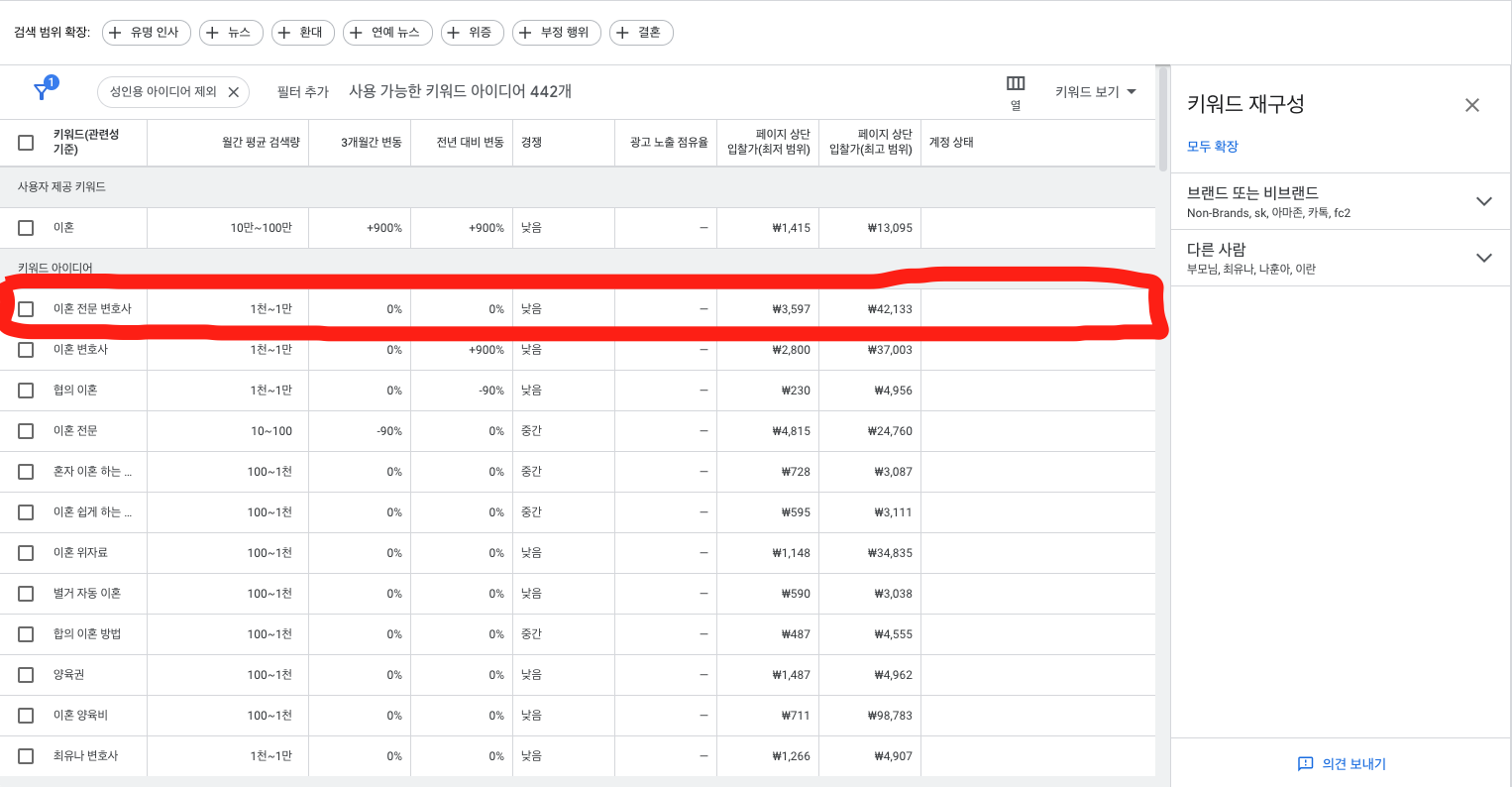Image resolution: width=1512 pixels, height=787 pixels.
Task: Click 이혼 위자료 keyword text
Action: (x=80, y=553)
